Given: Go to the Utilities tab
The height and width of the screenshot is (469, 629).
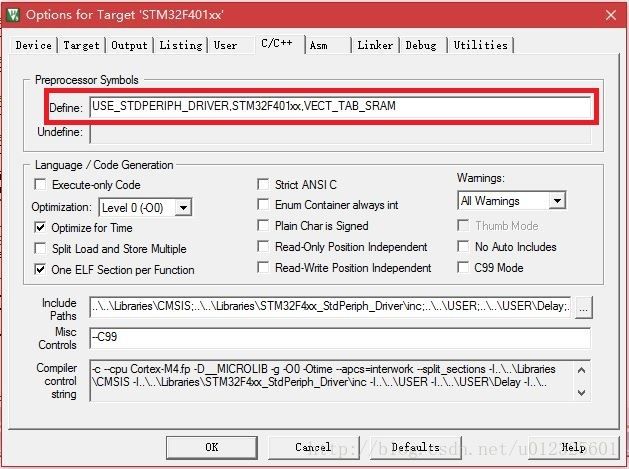Looking at the screenshot, I should (481, 45).
